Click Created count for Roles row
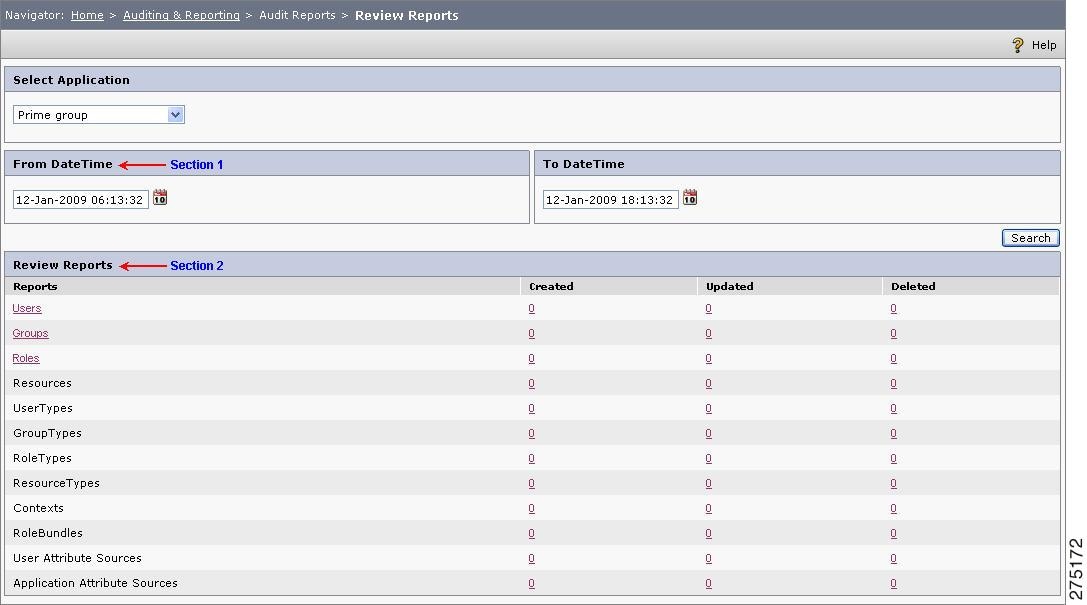1087x605 pixels. pyautogui.click(x=532, y=358)
